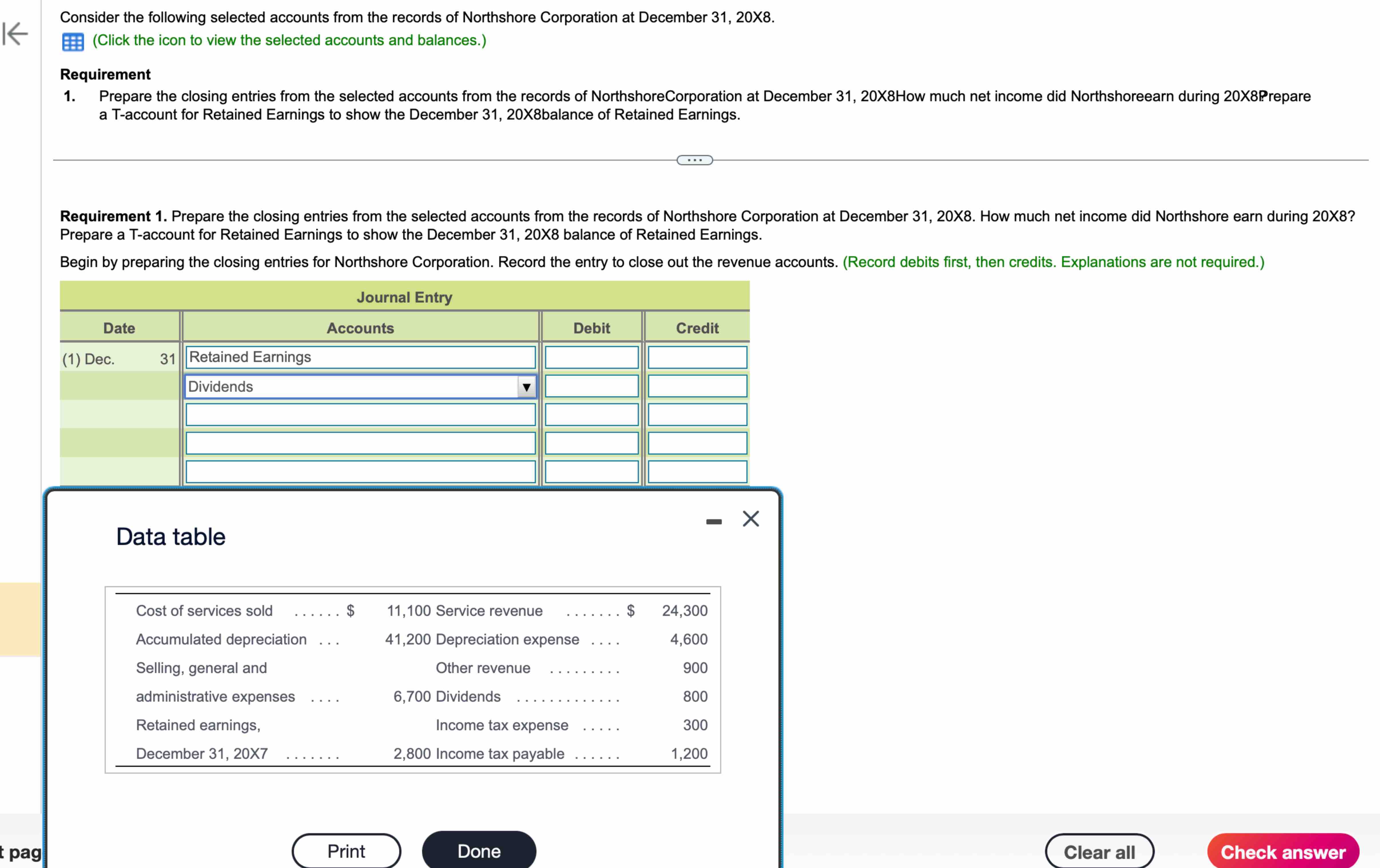Click the empty Credit box in row three

coord(697,414)
